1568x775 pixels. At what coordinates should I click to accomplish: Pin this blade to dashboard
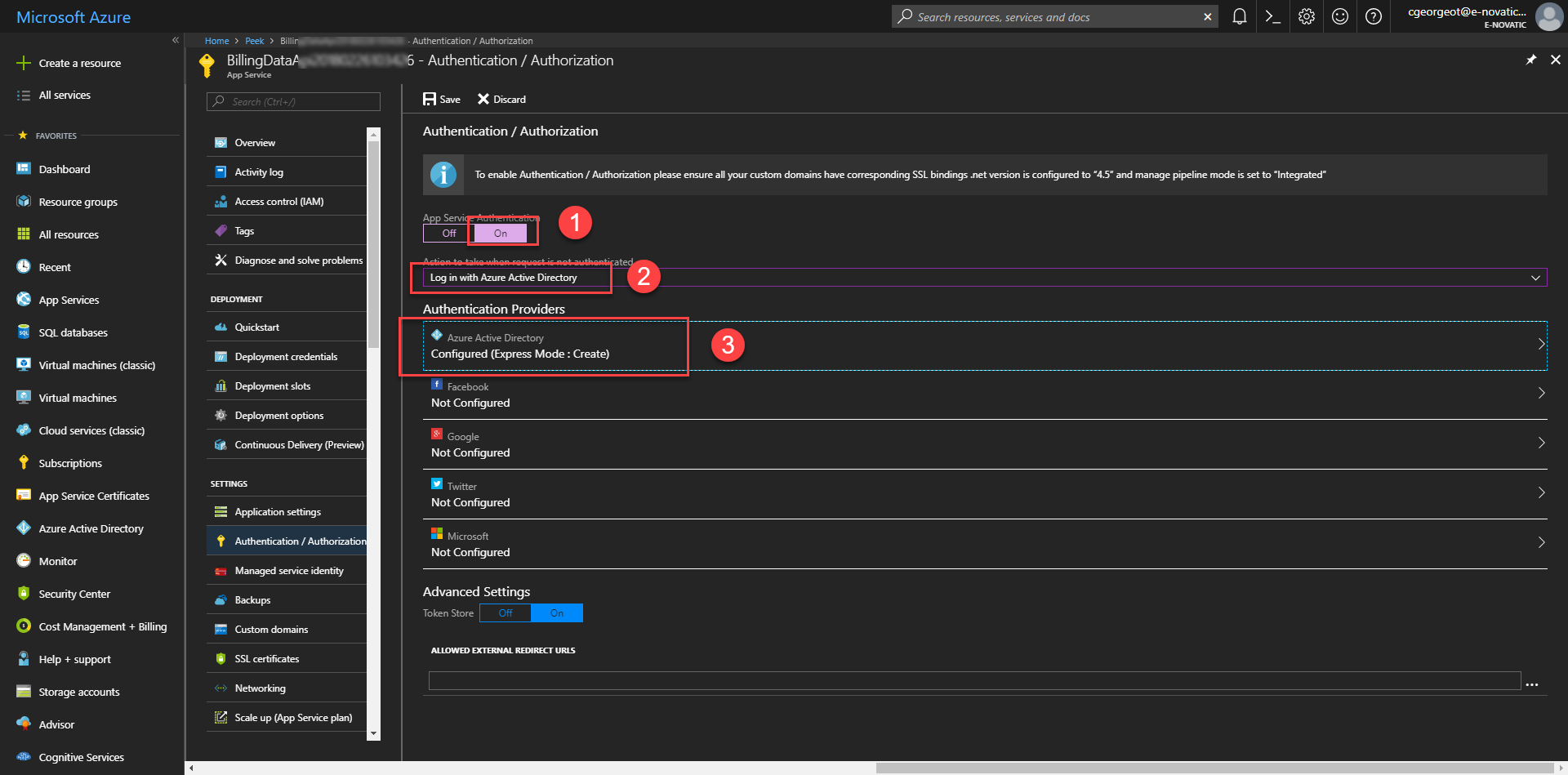point(1531,60)
